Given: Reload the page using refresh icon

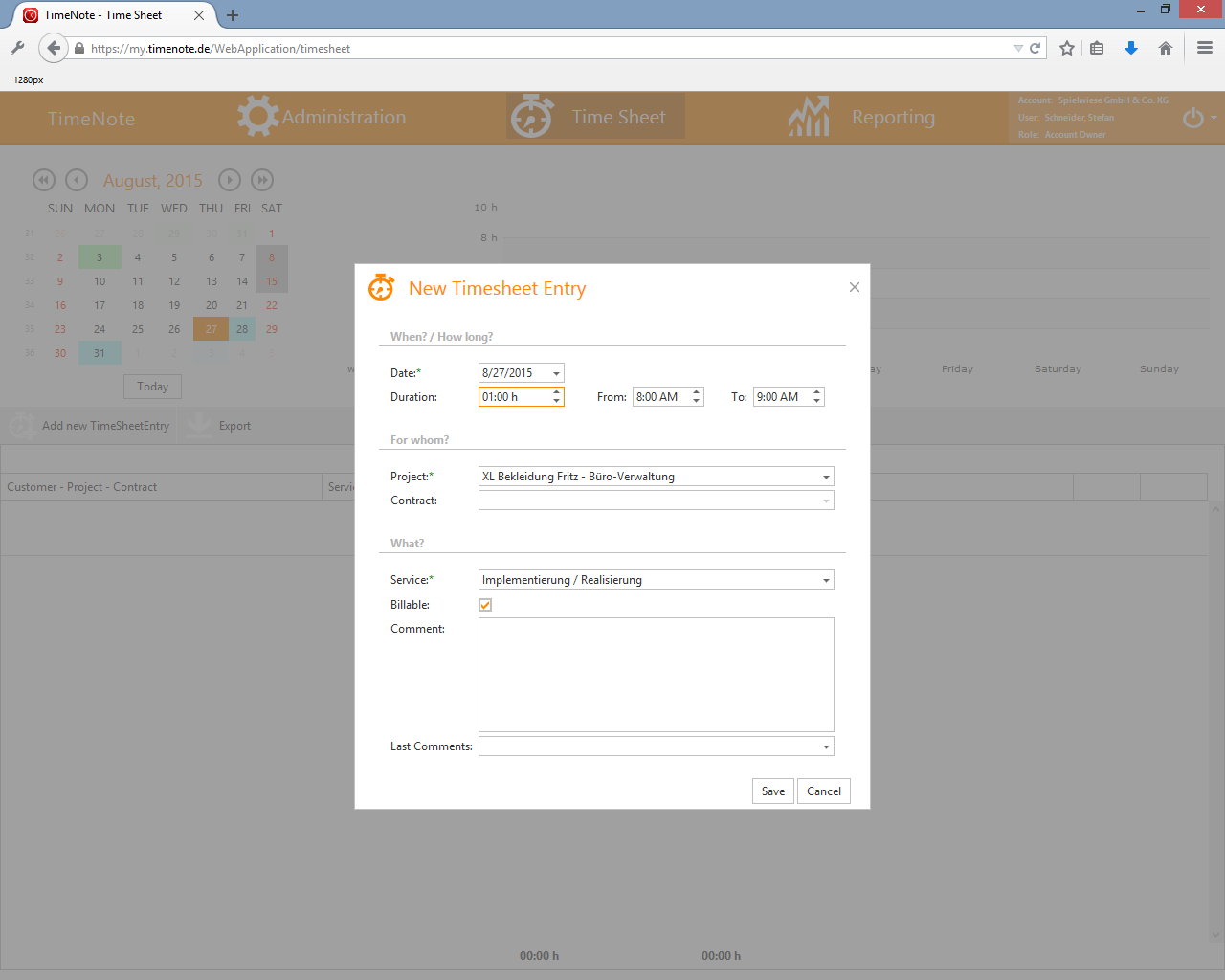Looking at the screenshot, I should [x=1035, y=48].
